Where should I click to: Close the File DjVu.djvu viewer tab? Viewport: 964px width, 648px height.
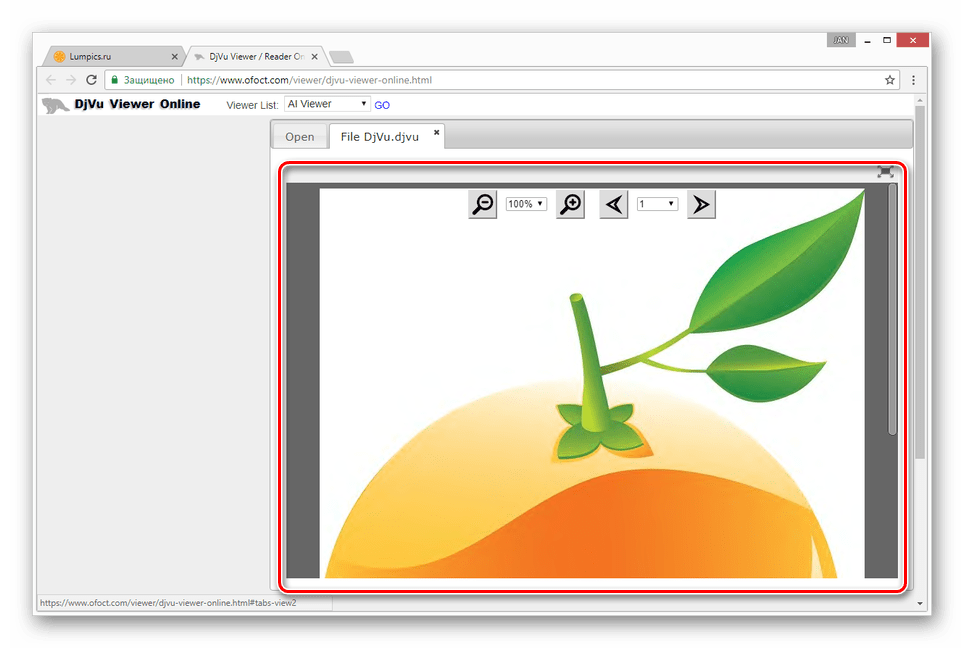coord(437,132)
